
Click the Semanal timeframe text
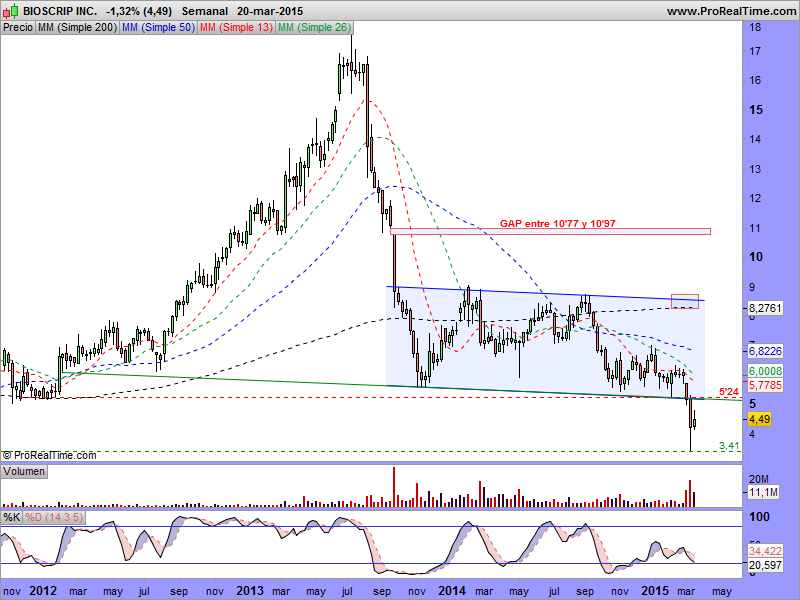pyautogui.click(x=205, y=11)
